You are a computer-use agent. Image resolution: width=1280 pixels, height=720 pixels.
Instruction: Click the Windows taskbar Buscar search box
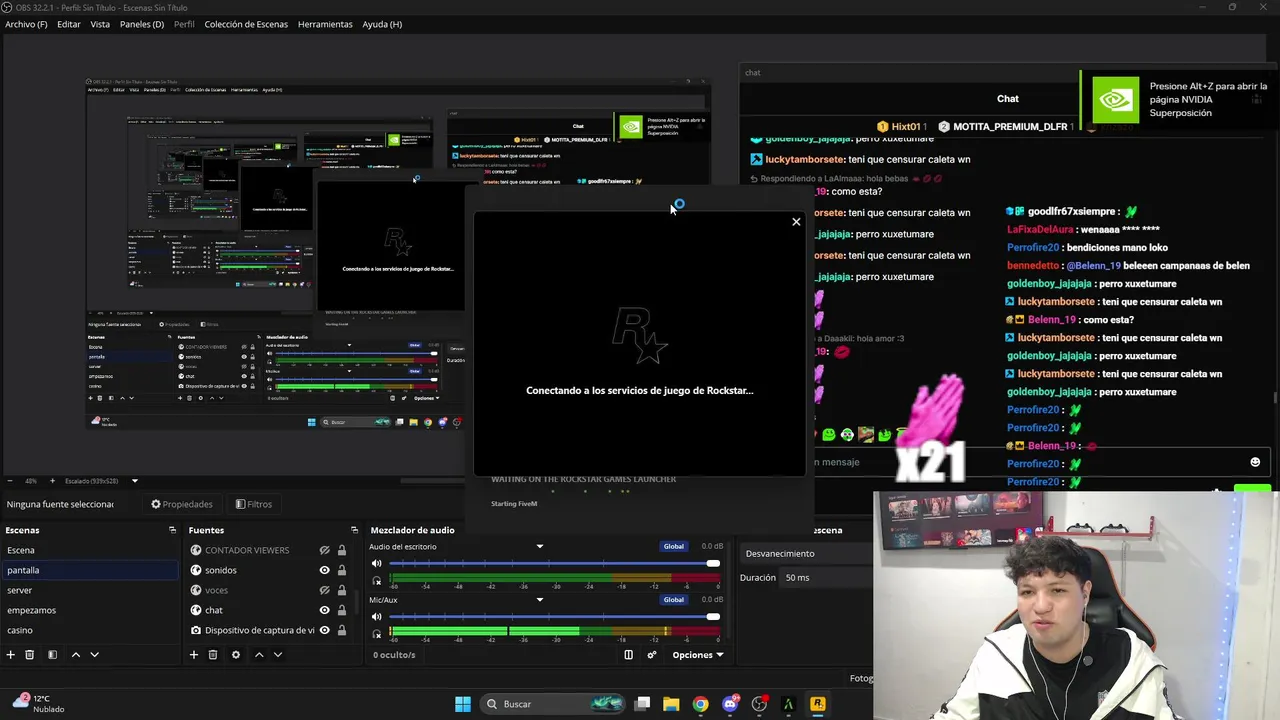(553, 704)
